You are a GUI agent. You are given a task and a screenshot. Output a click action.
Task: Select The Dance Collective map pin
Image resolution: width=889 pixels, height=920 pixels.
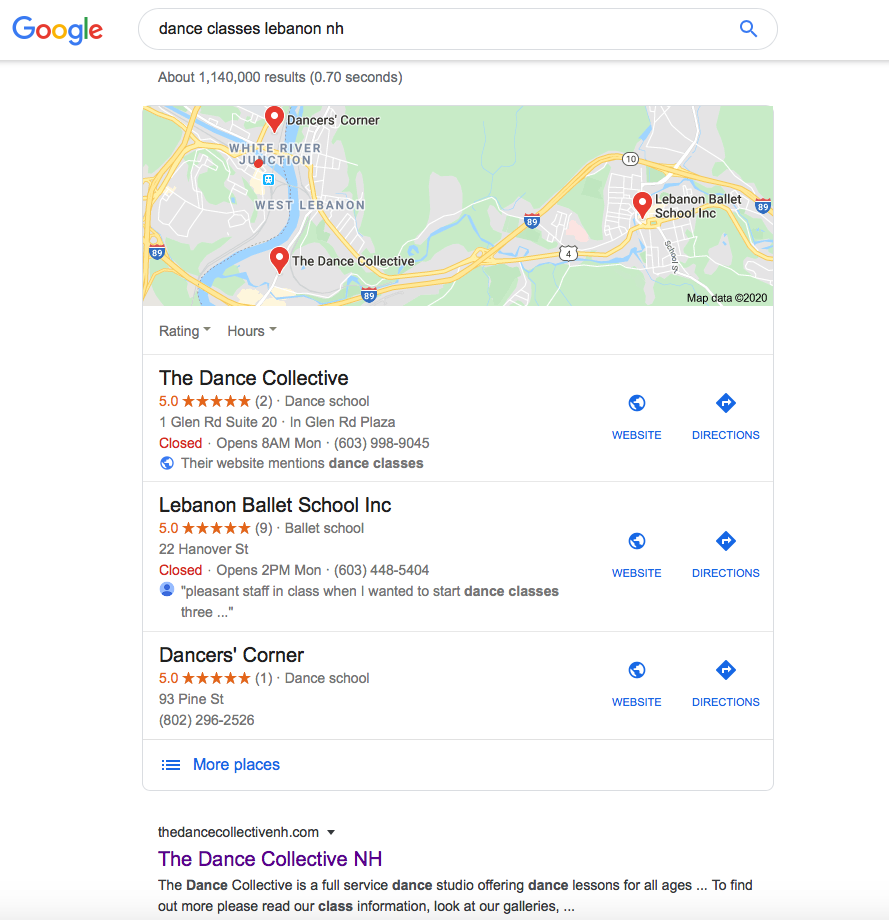click(x=279, y=260)
